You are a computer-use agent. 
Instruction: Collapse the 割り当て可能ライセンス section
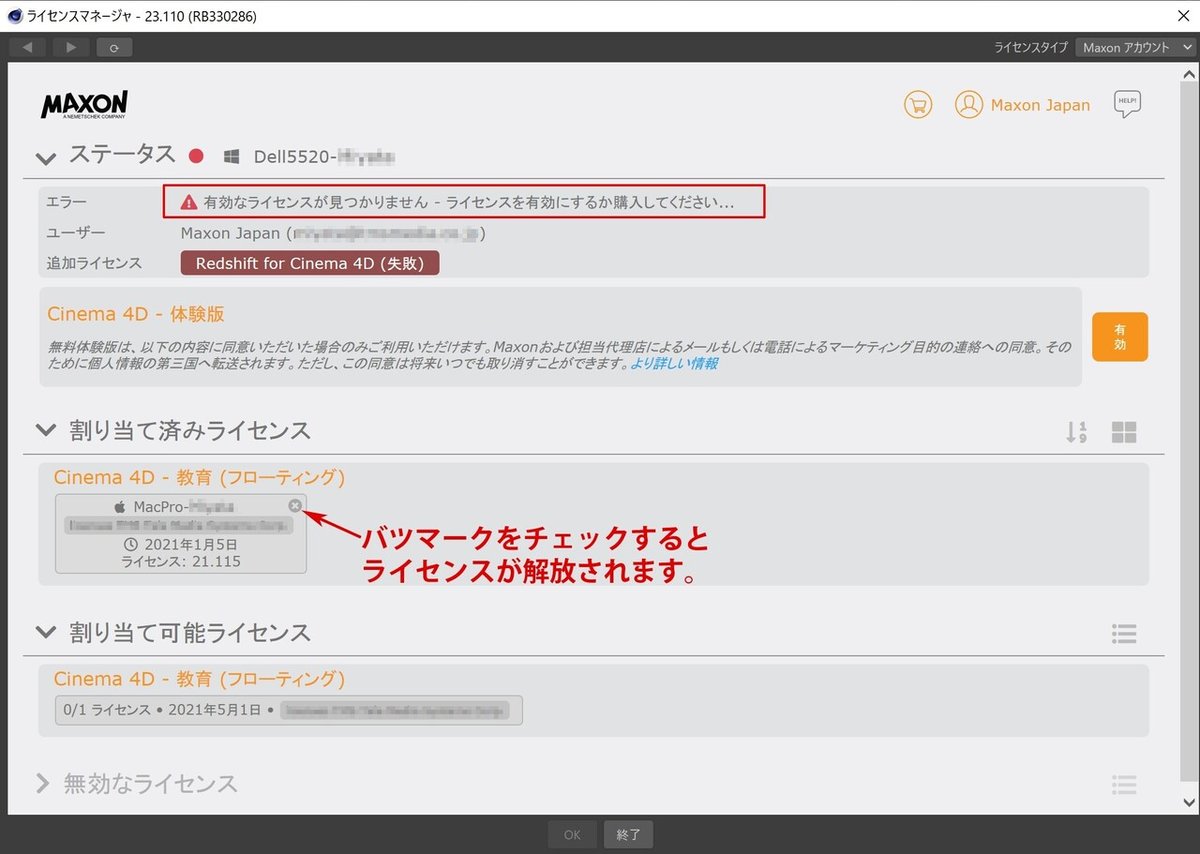click(45, 632)
